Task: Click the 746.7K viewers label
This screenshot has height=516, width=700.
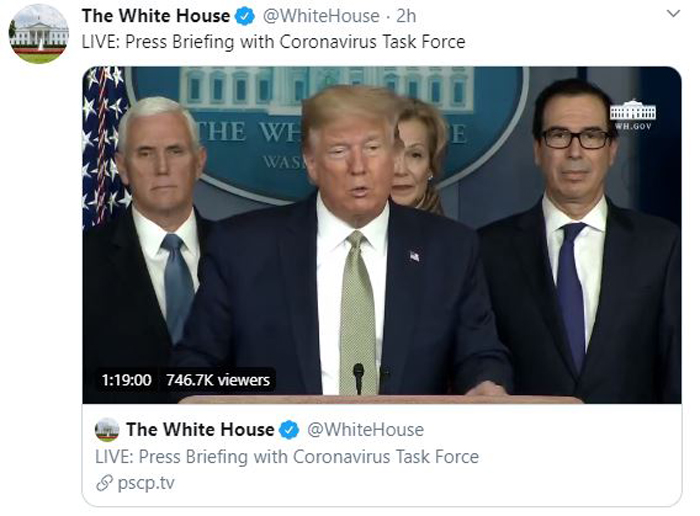Action: pos(218,380)
